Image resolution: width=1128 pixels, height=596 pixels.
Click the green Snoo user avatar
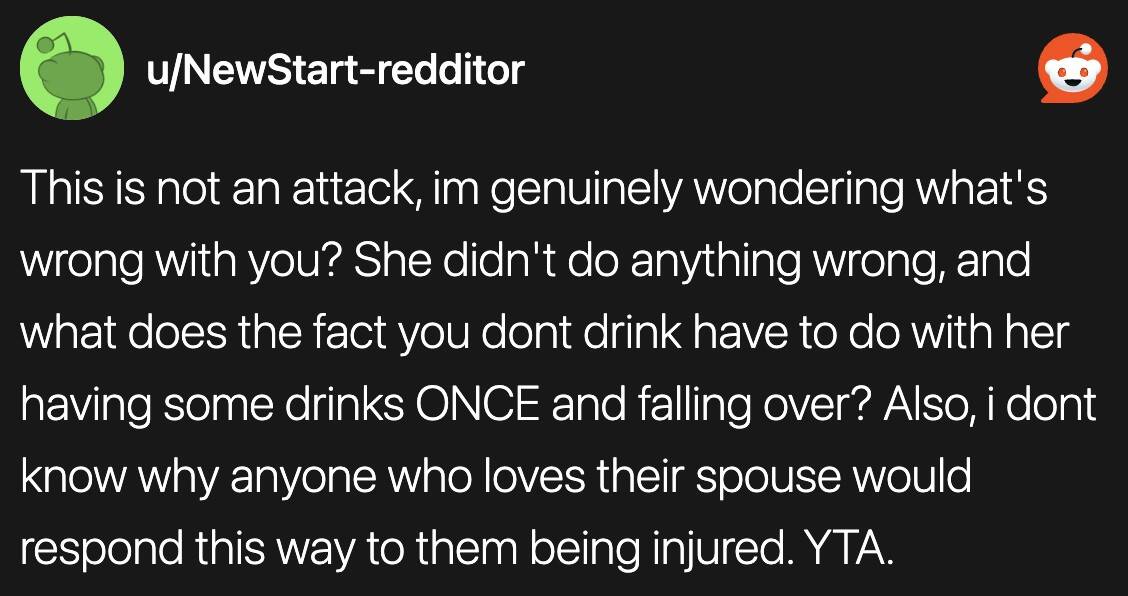(x=70, y=68)
